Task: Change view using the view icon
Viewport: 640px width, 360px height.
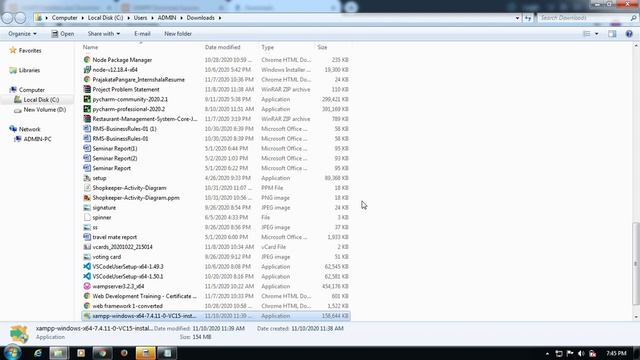Action: pyautogui.click(x=587, y=34)
